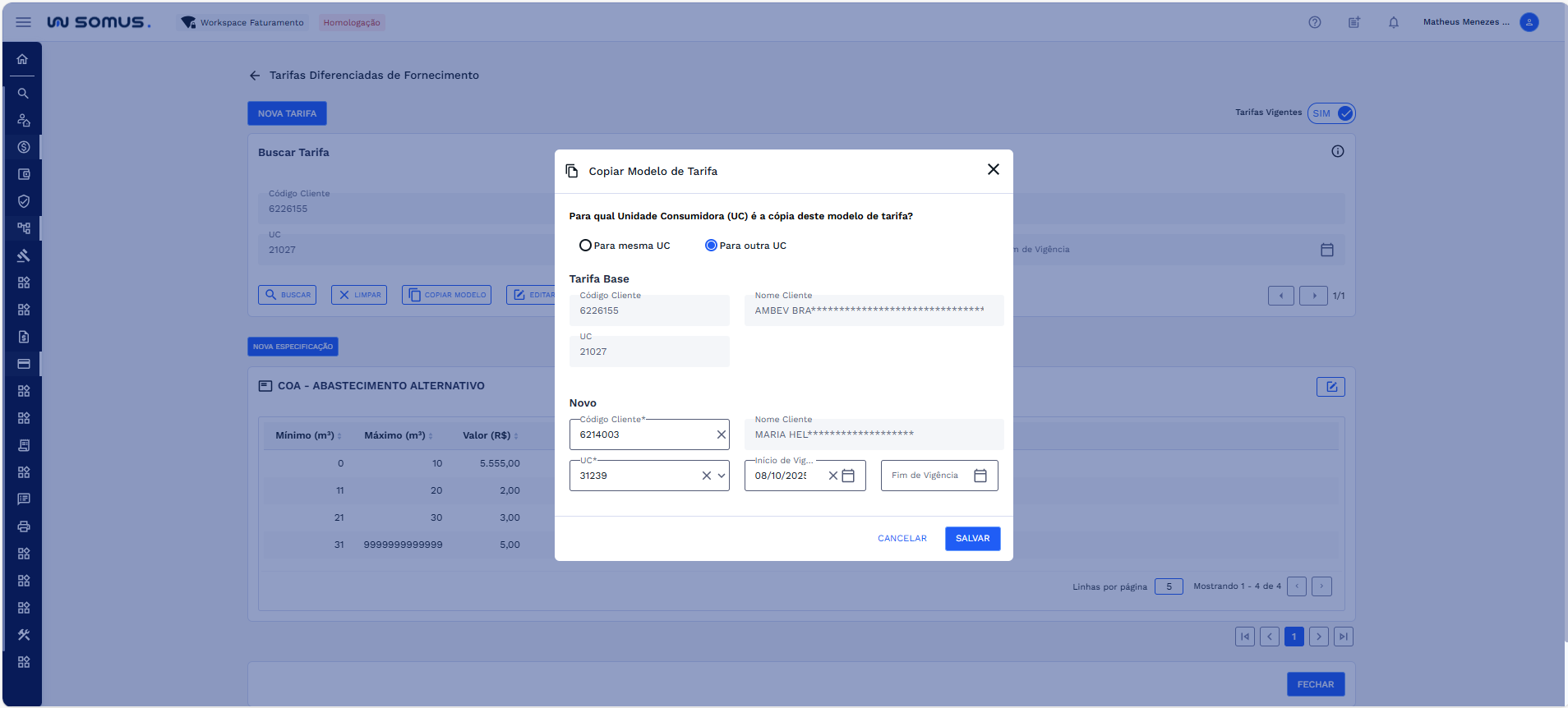1568x708 pixels.
Task: Click the printer icon in sidebar
Action: pos(23,526)
